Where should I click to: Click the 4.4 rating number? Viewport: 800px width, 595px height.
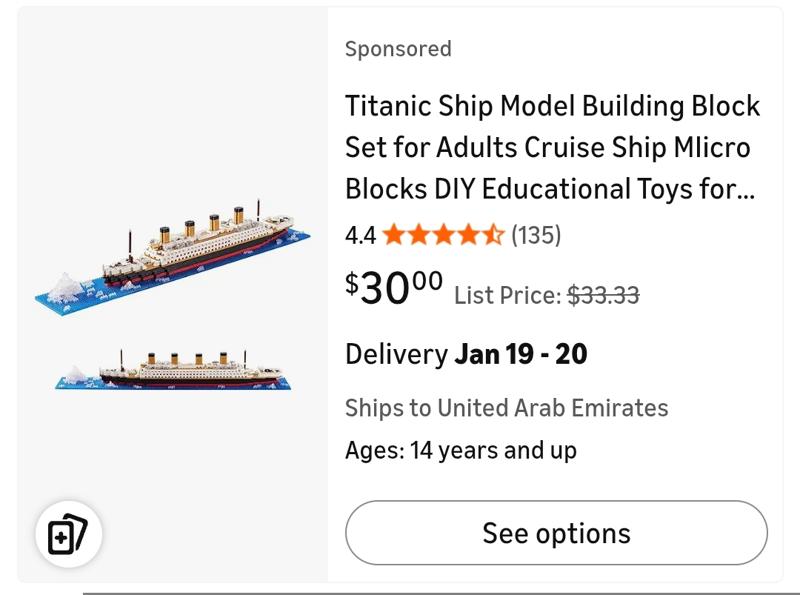click(360, 236)
